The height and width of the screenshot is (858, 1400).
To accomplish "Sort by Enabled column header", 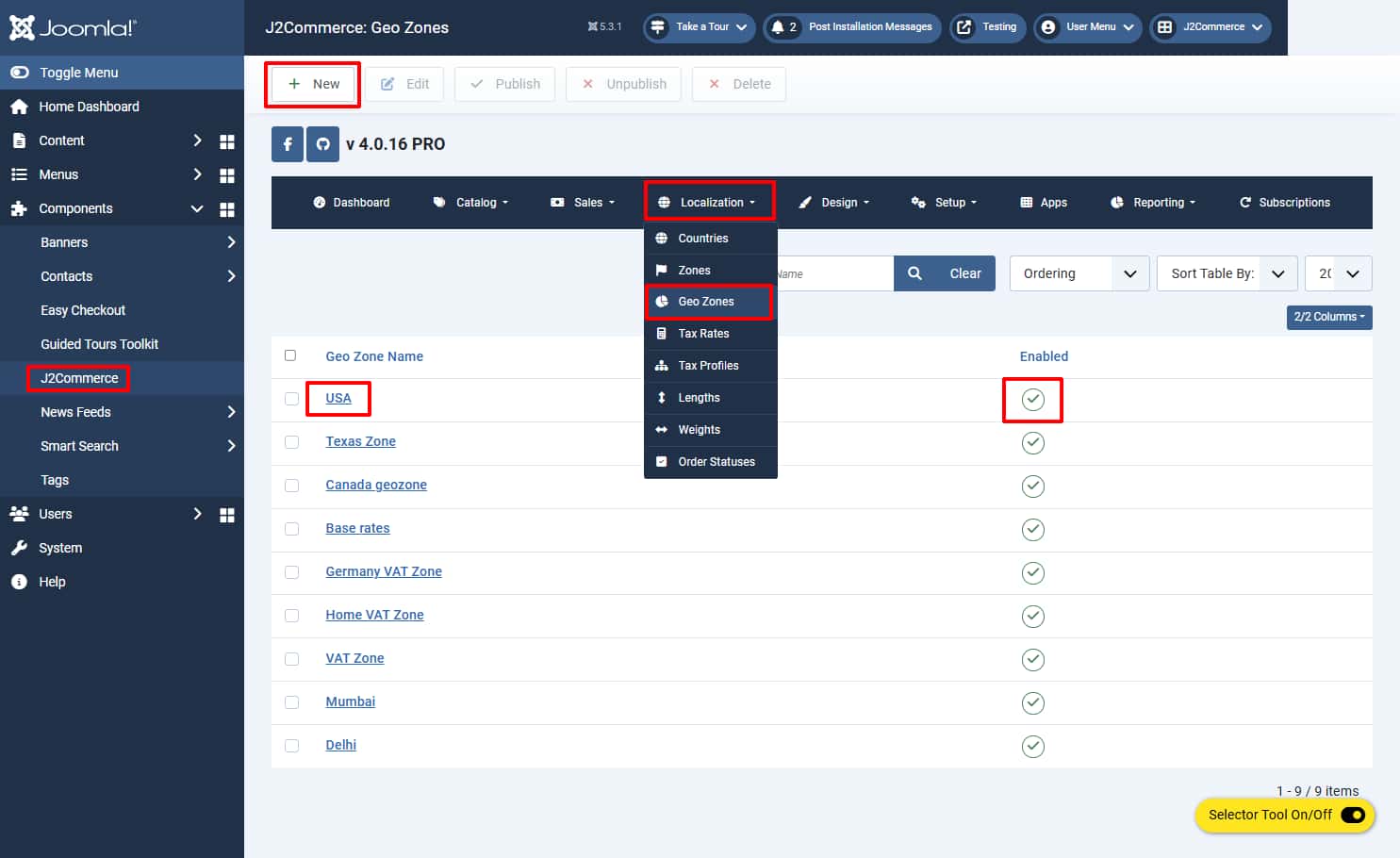I will [x=1044, y=356].
